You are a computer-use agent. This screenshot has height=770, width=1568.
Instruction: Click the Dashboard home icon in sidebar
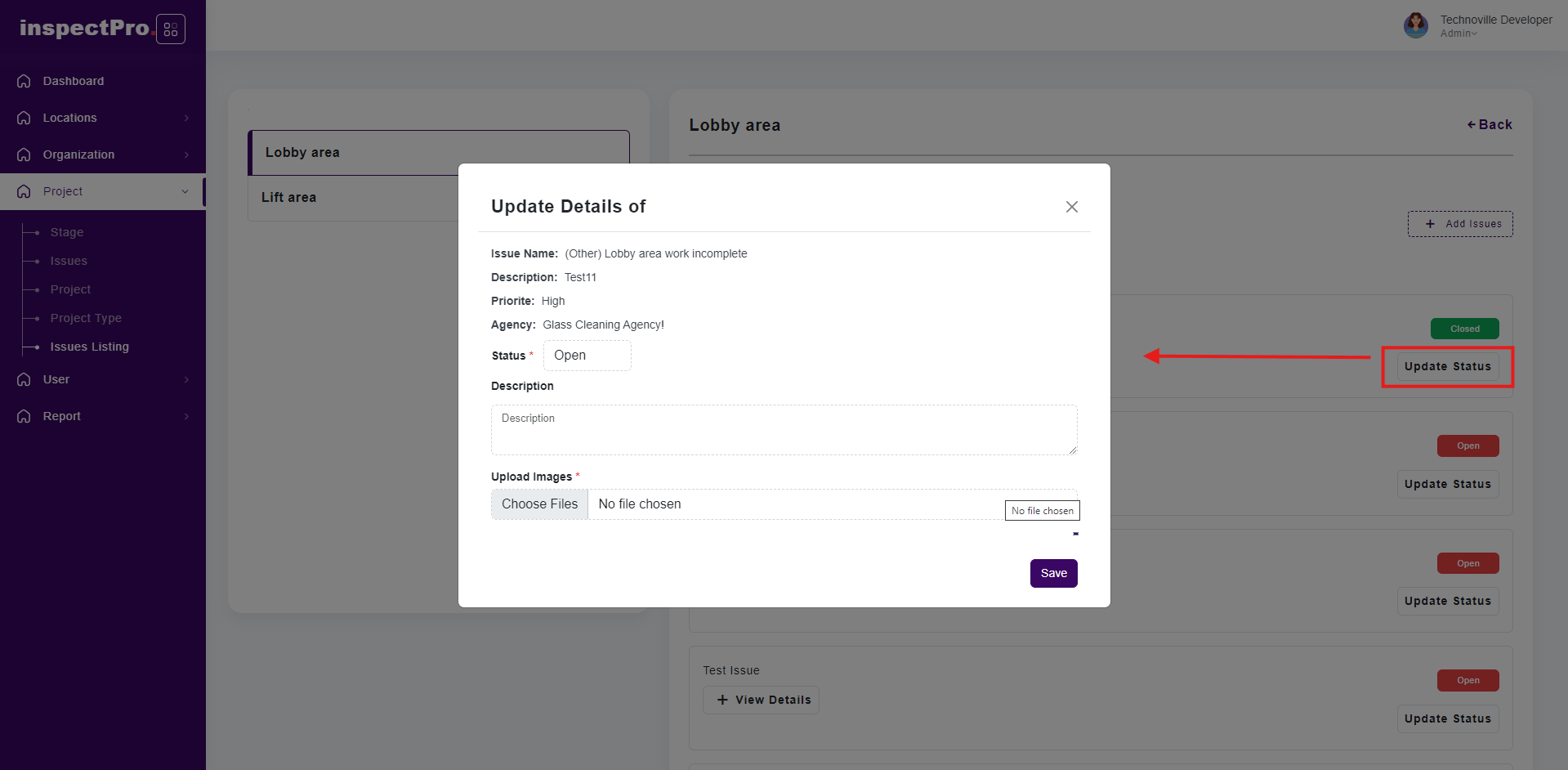[x=24, y=81]
